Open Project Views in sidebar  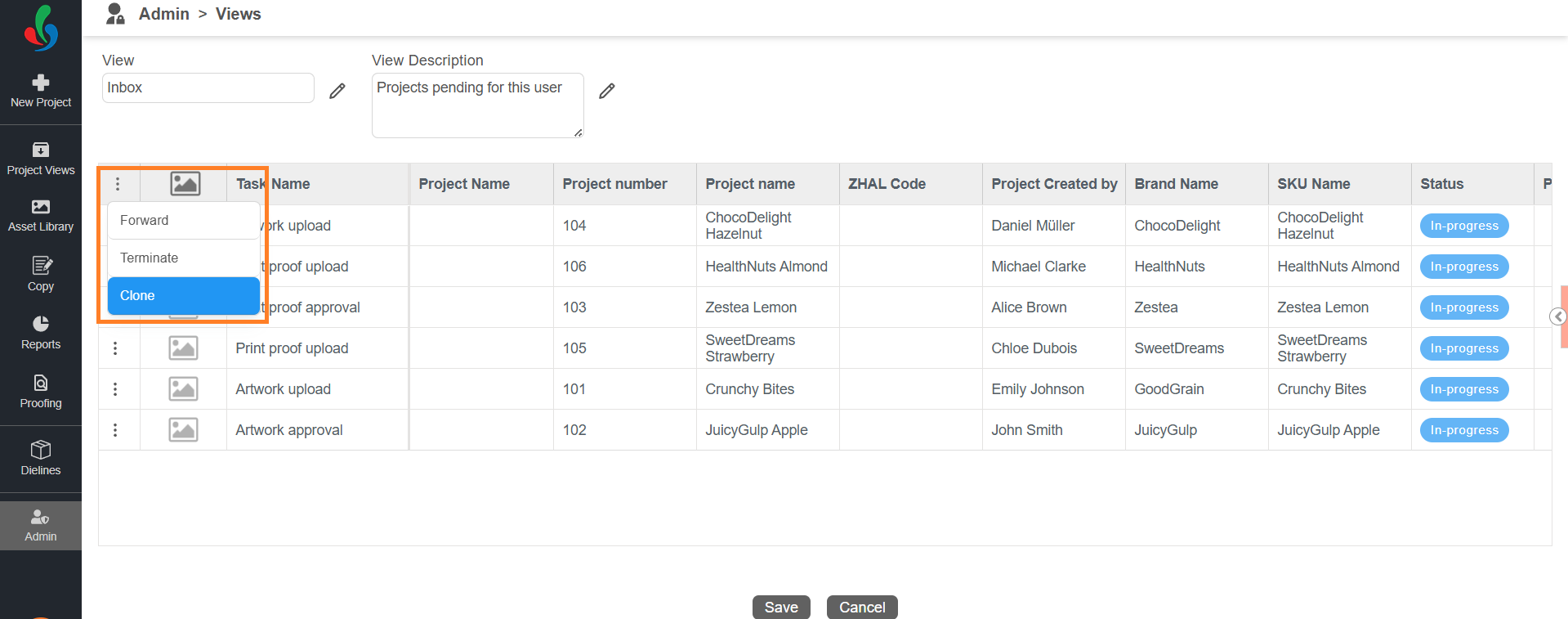coord(41,159)
